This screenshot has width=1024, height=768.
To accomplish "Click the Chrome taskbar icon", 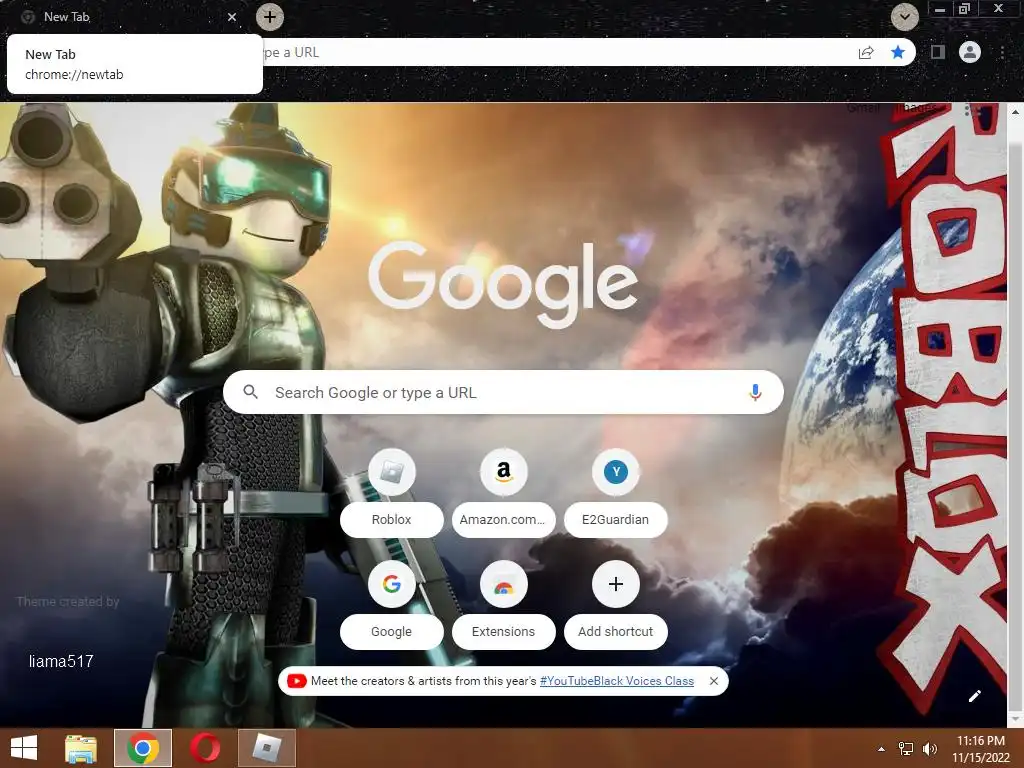I will (x=143, y=748).
